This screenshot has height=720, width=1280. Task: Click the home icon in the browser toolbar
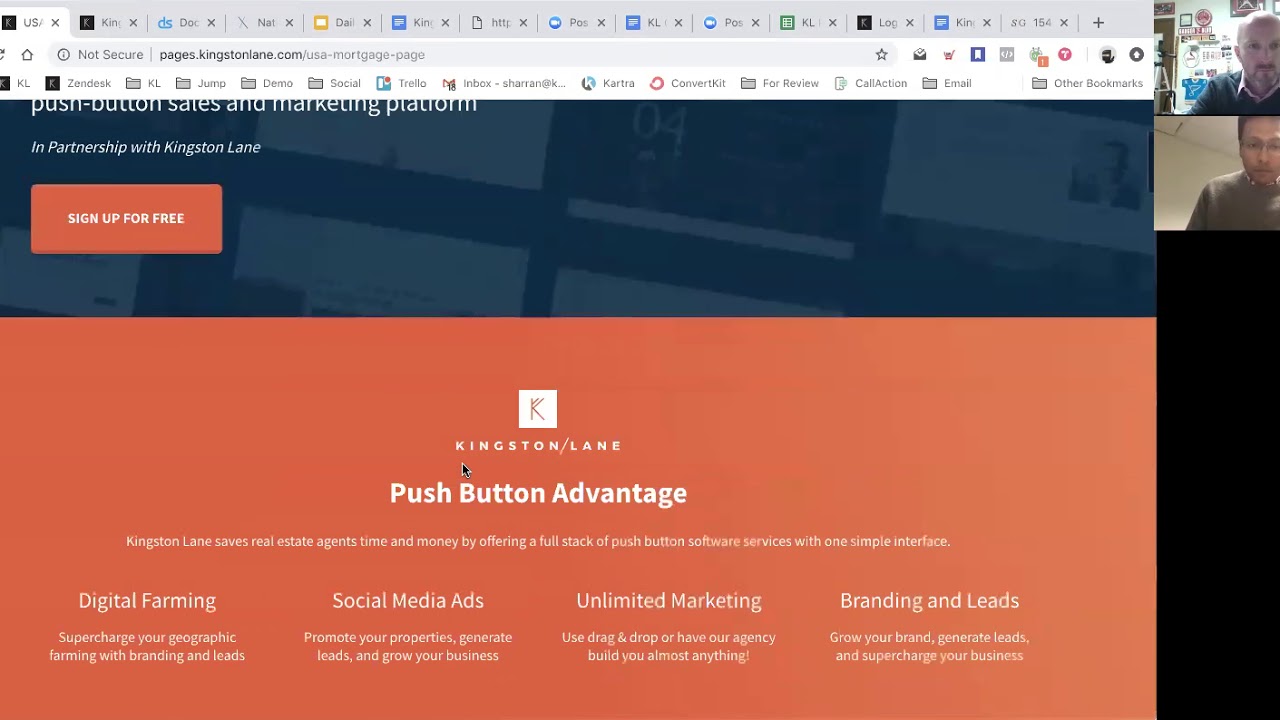point(27,54)
